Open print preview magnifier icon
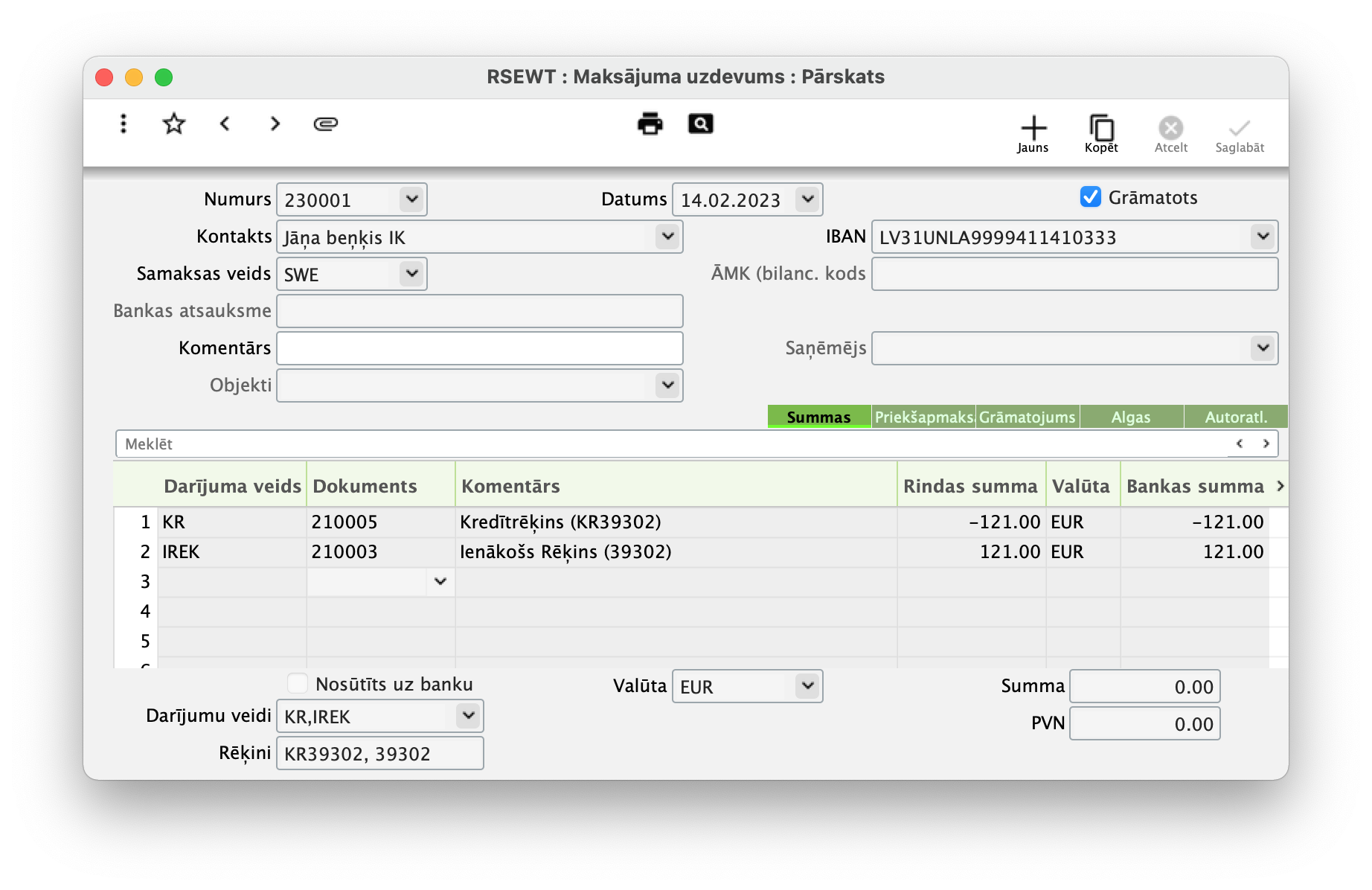The width and height of the screenshot is (1372, 890). [701, 124]
